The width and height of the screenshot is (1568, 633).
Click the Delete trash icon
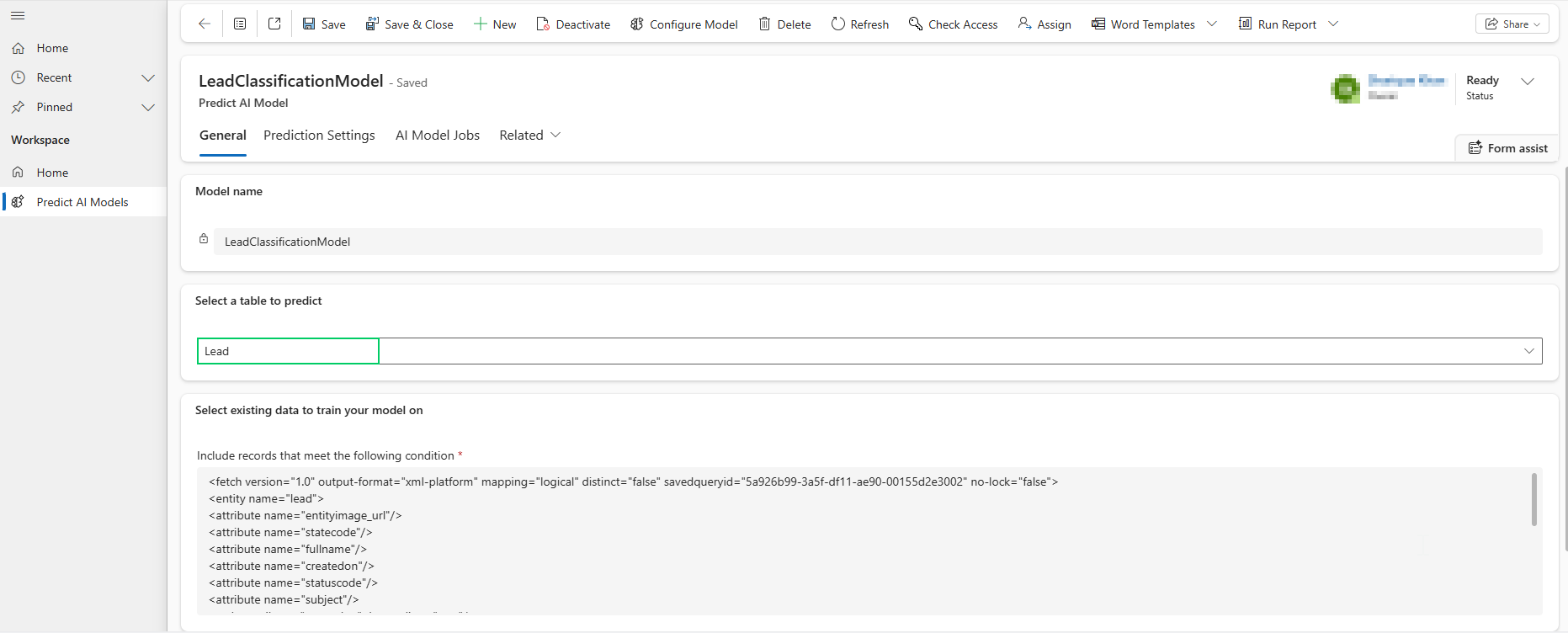[764, 24]
